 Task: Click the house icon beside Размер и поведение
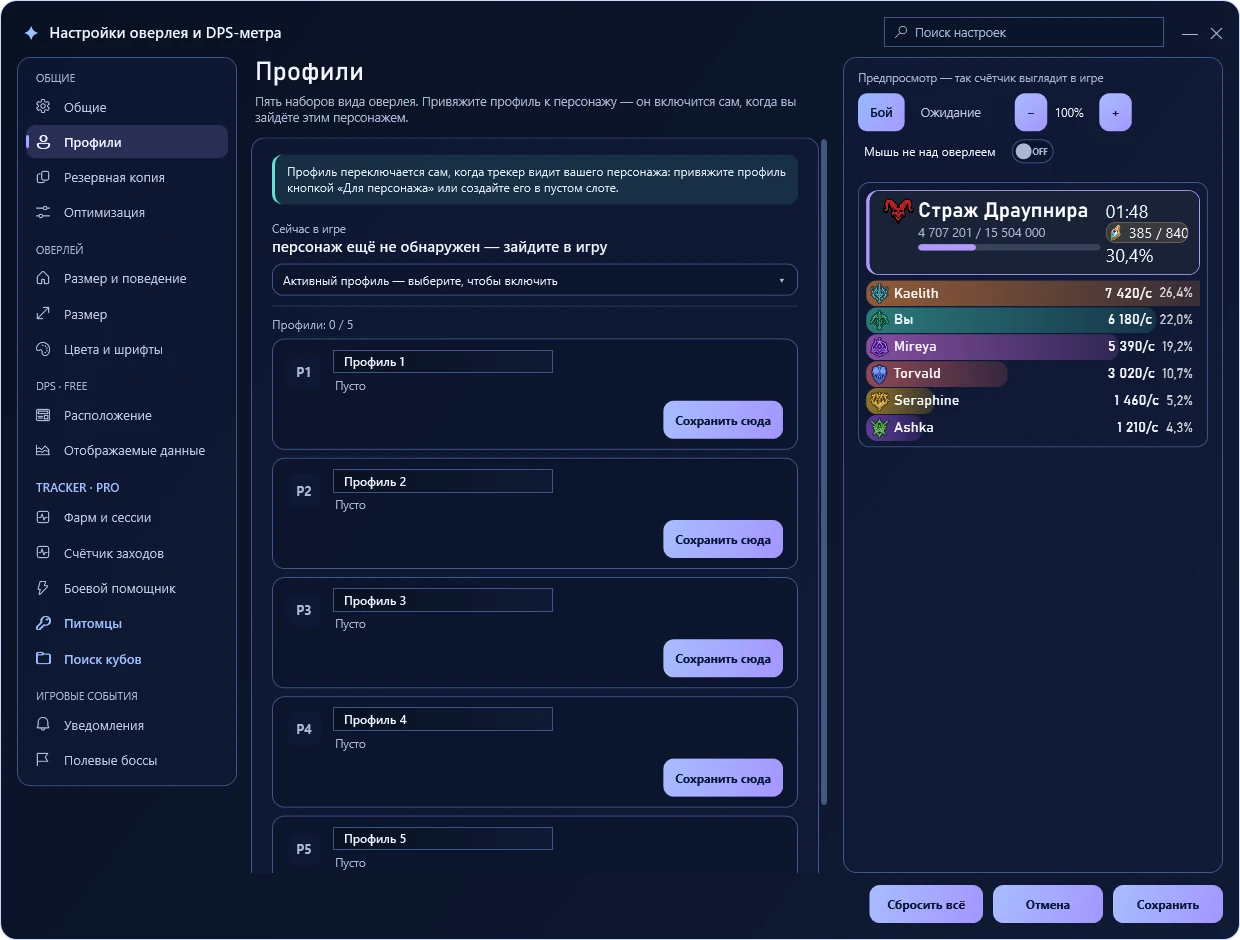43,278
